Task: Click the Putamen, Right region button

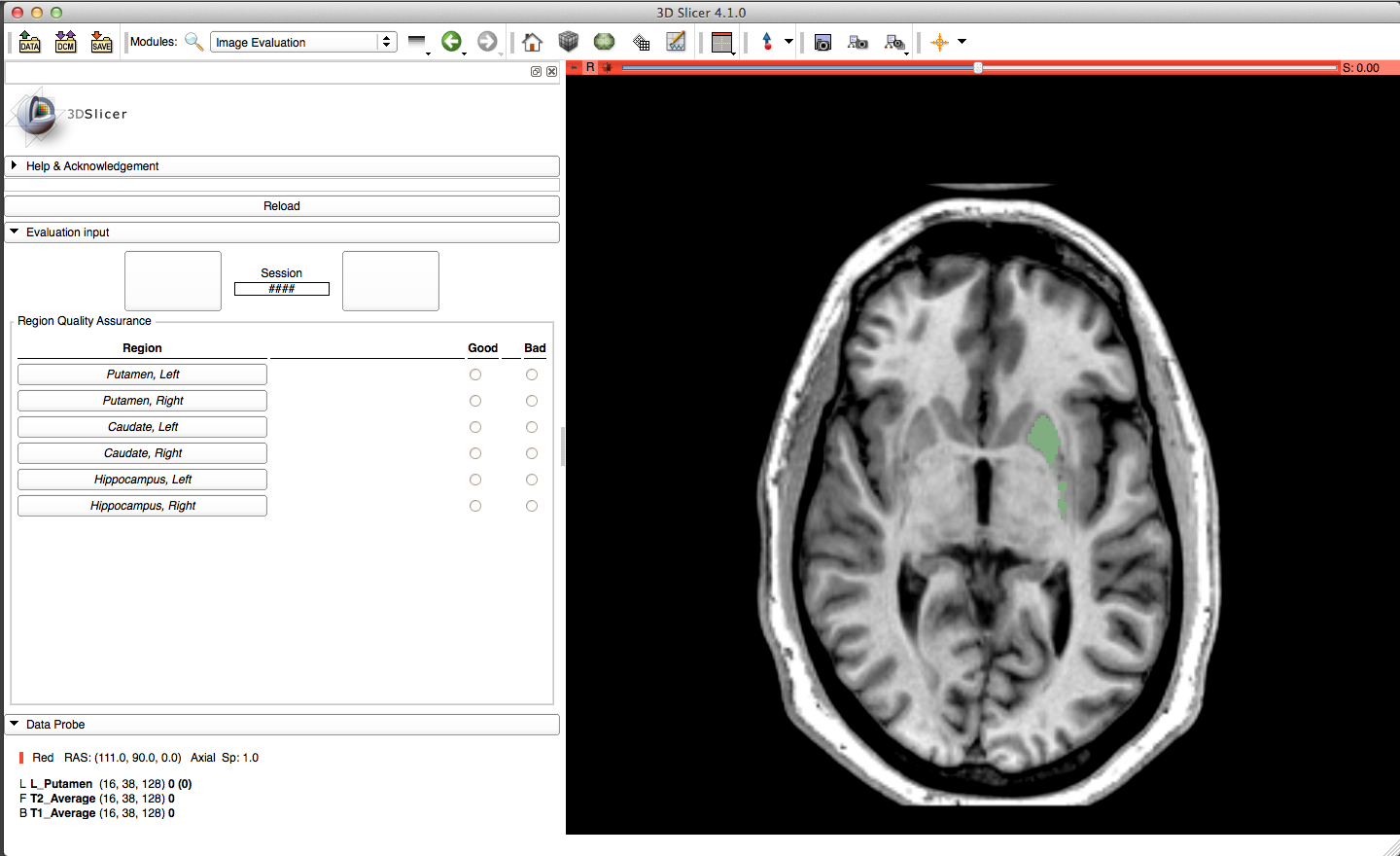Action: (142, 401)
